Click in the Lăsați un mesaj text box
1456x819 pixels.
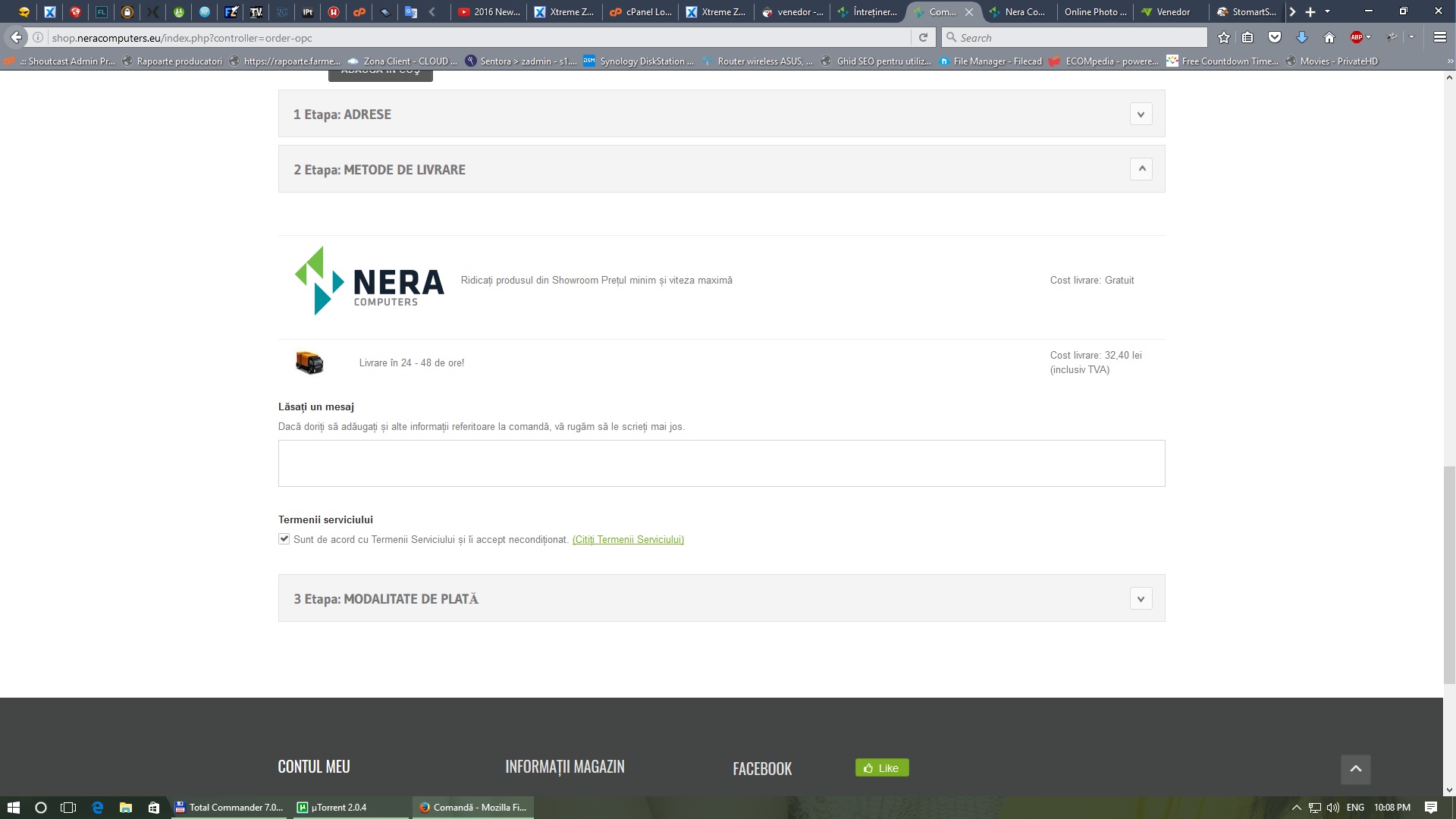(x=721, y=463)
